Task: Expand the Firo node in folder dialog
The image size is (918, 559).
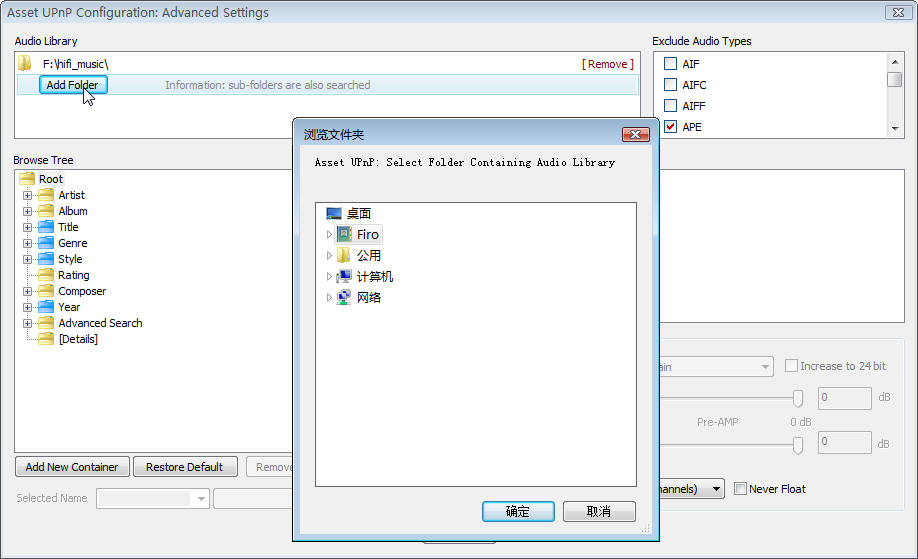Action: 329,234
